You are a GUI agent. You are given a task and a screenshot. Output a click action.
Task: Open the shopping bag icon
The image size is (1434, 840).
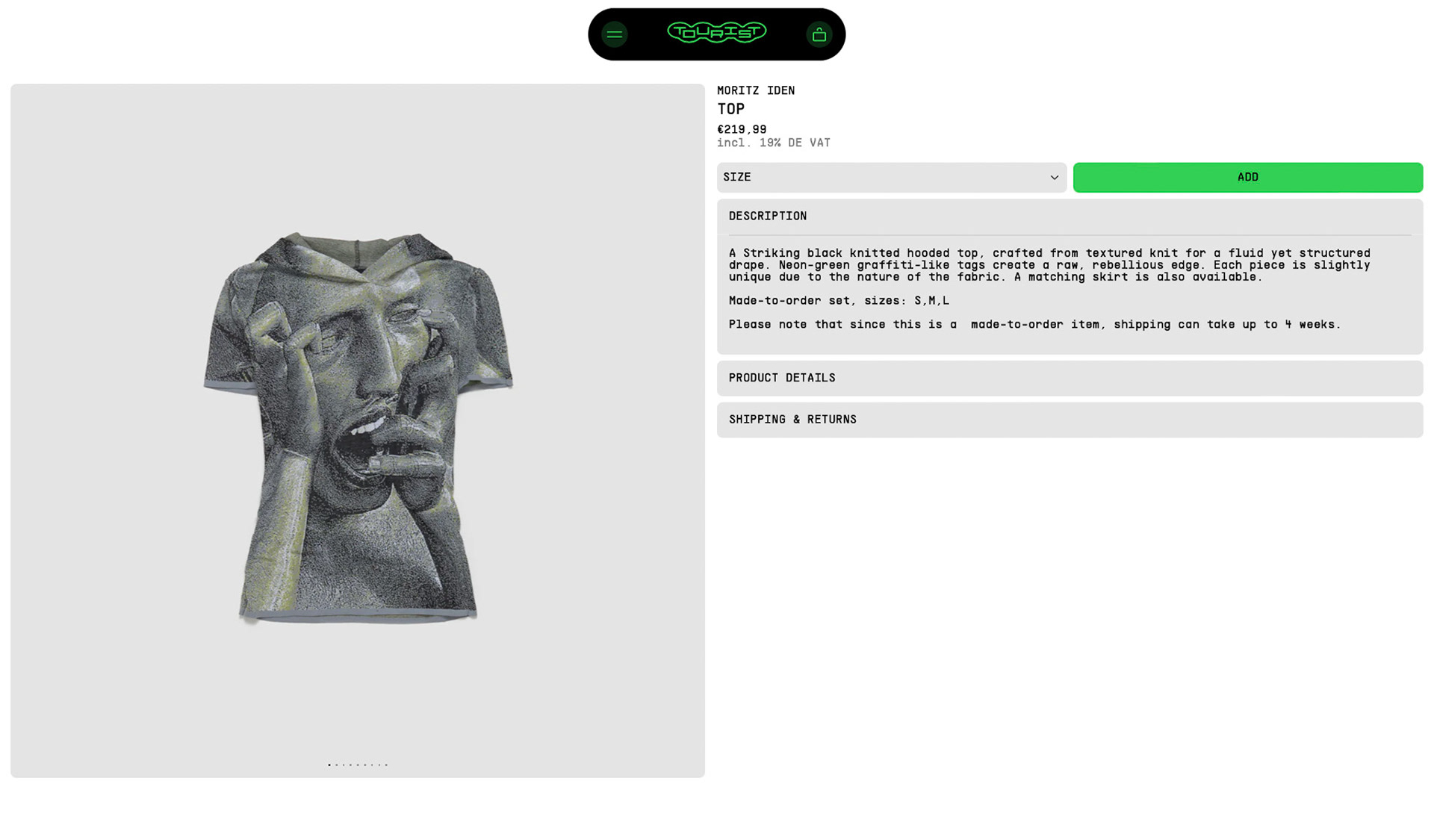point(819,34)
